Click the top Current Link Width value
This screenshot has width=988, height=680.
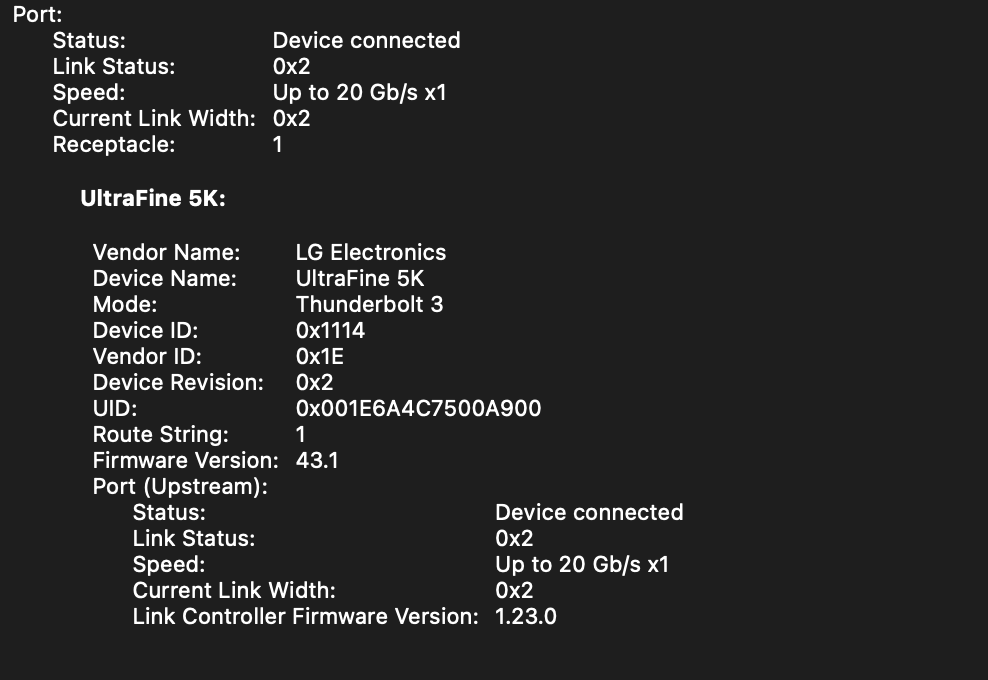click(x=291, y=118)
